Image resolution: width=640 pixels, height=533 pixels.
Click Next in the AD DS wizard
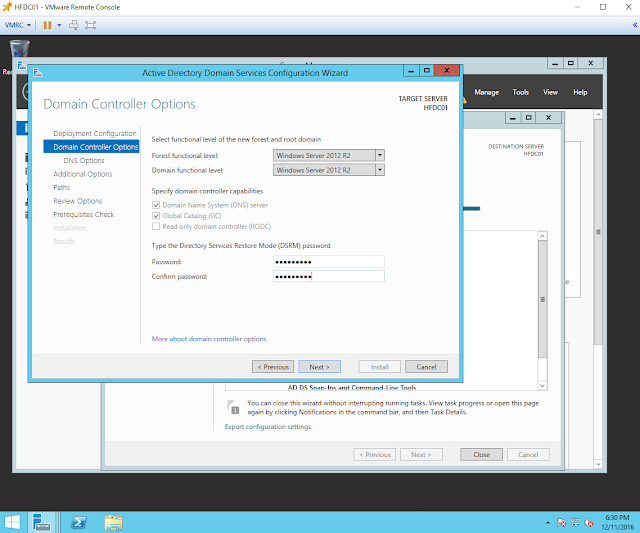point(319,367)
